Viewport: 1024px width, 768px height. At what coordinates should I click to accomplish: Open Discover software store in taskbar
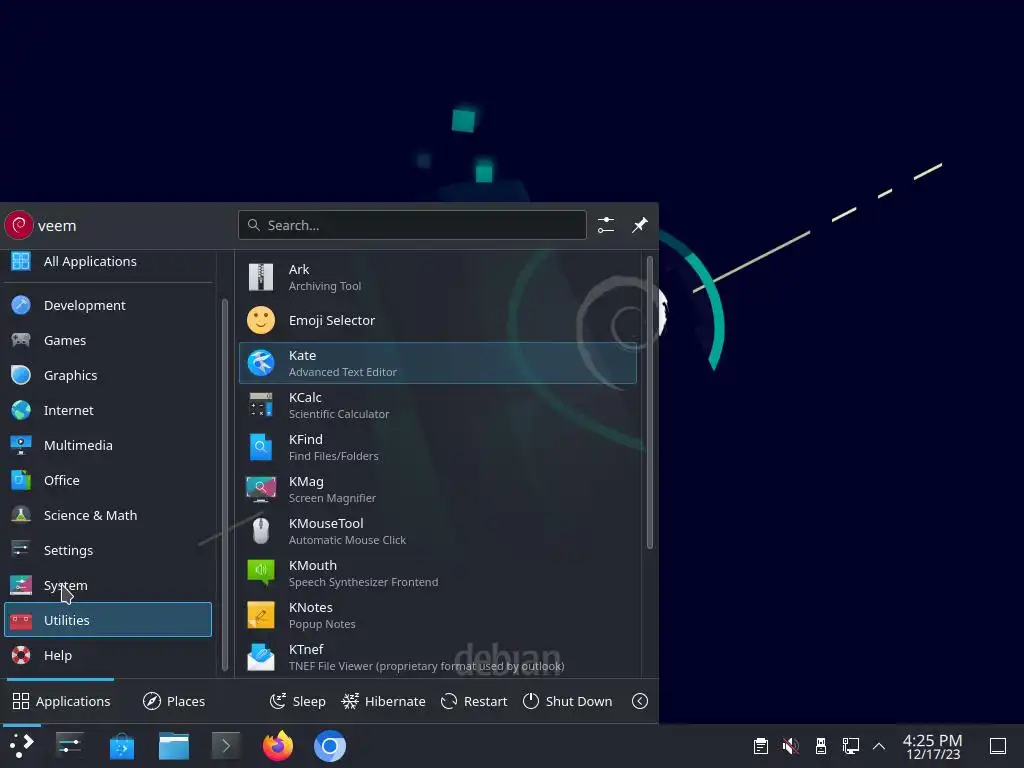[121, 746]
